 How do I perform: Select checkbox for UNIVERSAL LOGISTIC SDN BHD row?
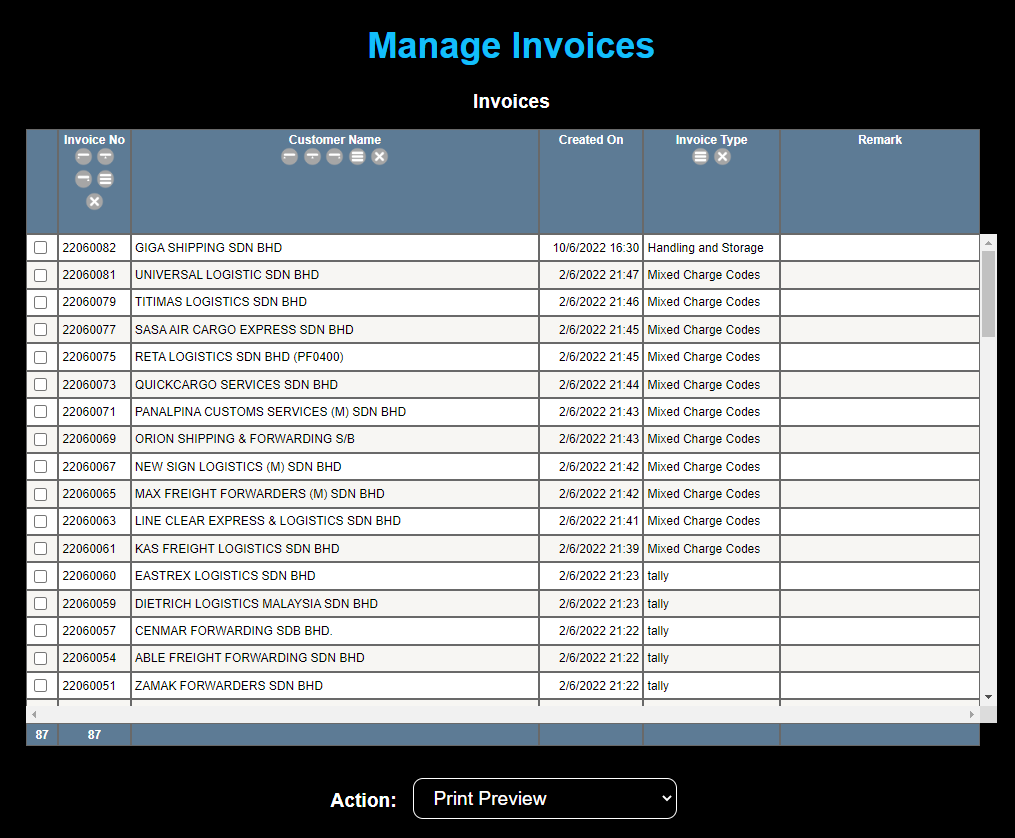(41, 275)
